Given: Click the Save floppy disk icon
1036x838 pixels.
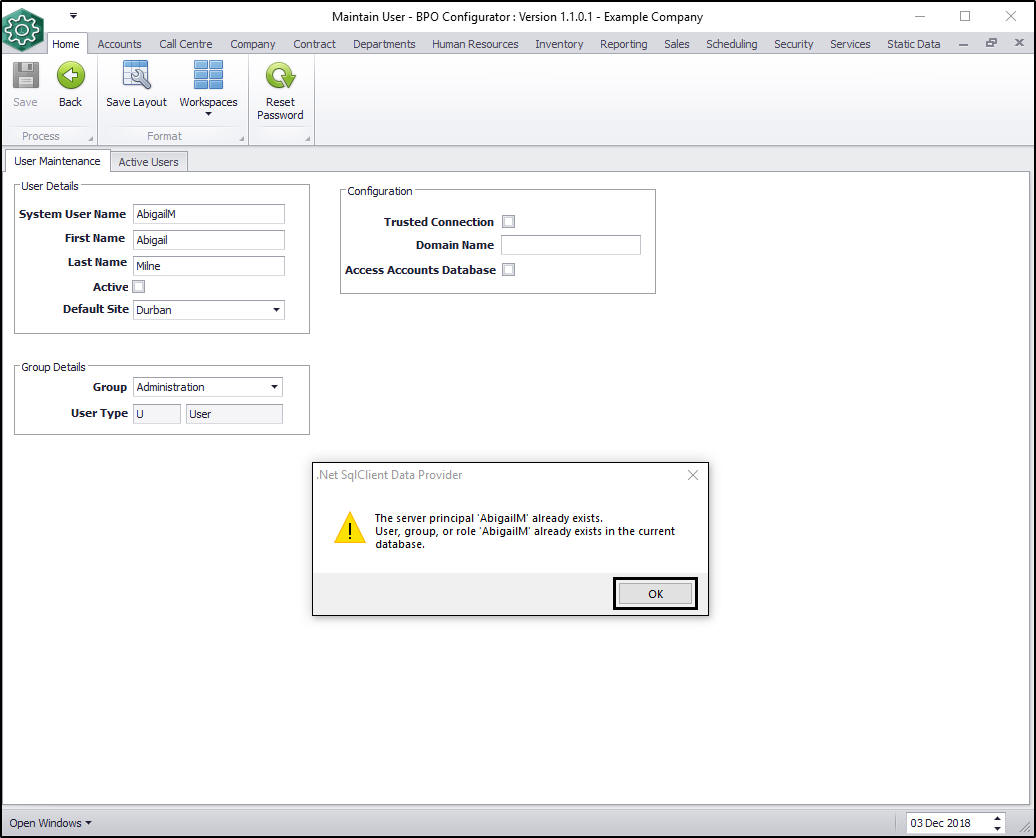Looking at the screenshot, I should pyautogui.click(x=26, y=75).
